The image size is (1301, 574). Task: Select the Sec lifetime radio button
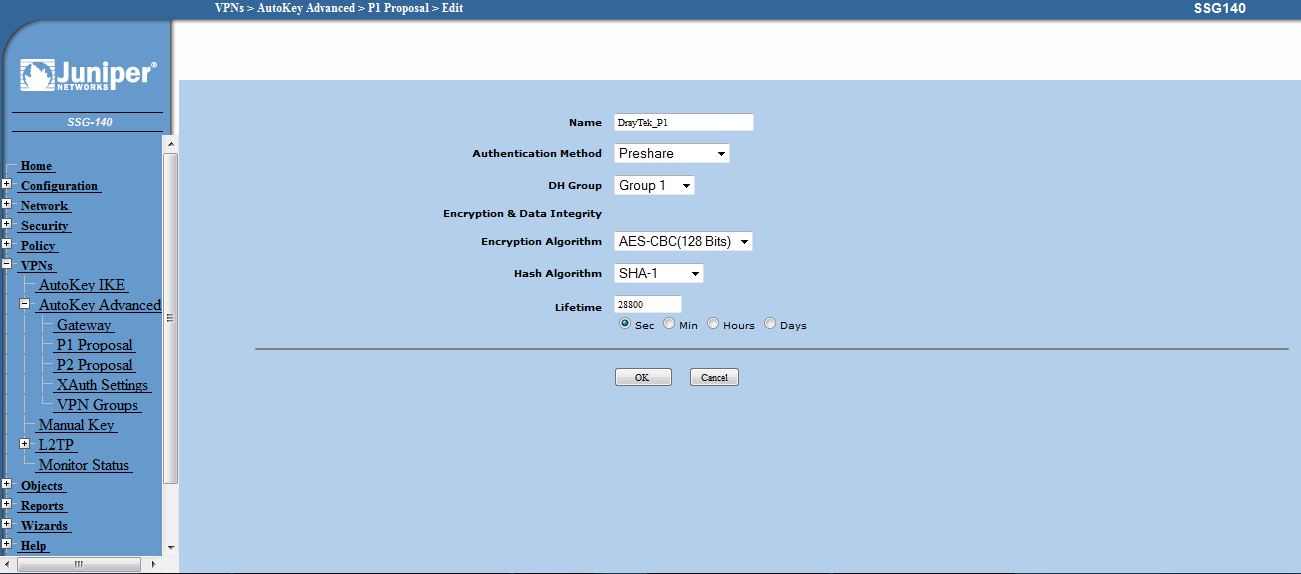point(625,324)
